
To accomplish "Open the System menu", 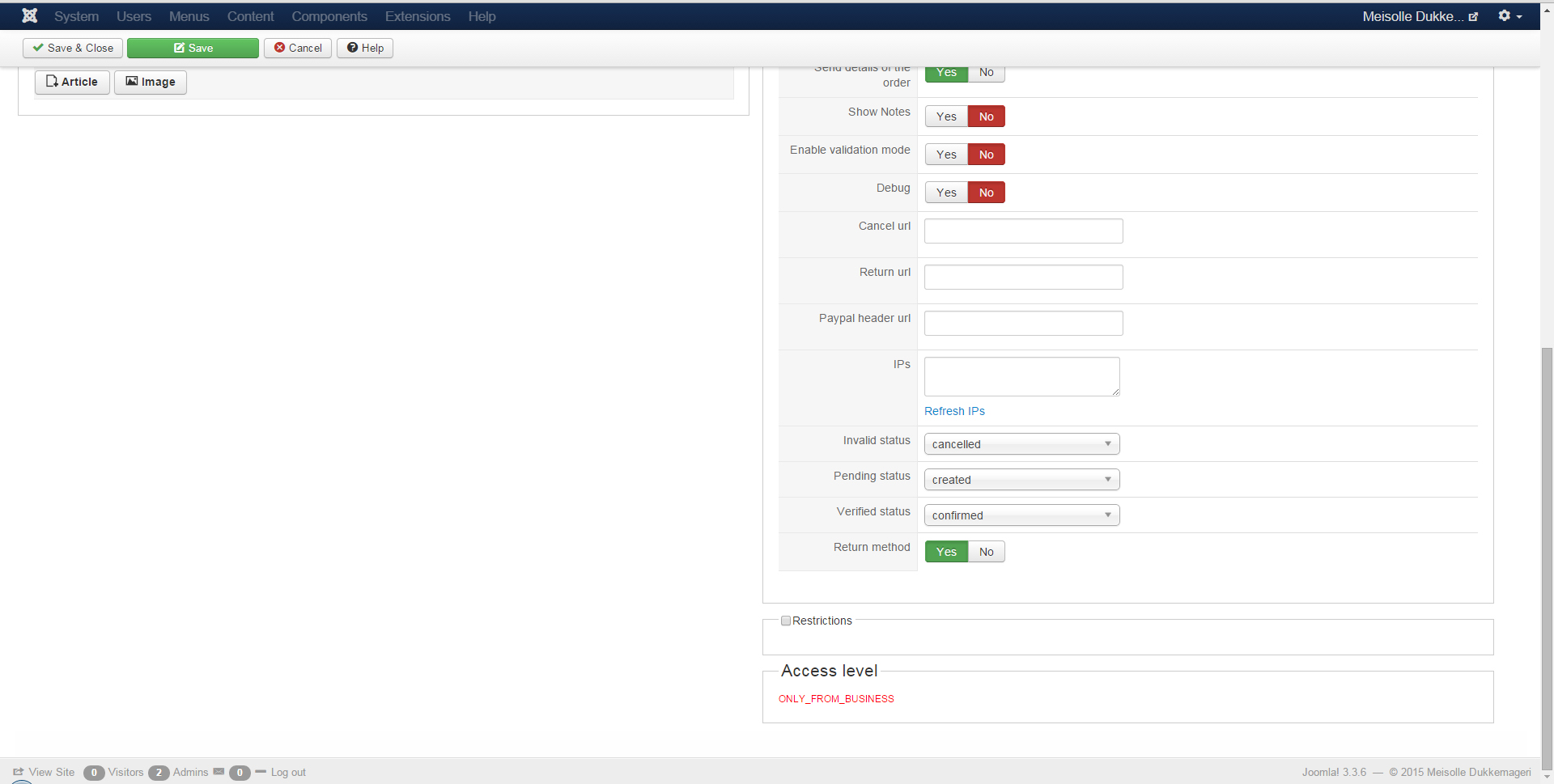I will click(x=76, y=16).
